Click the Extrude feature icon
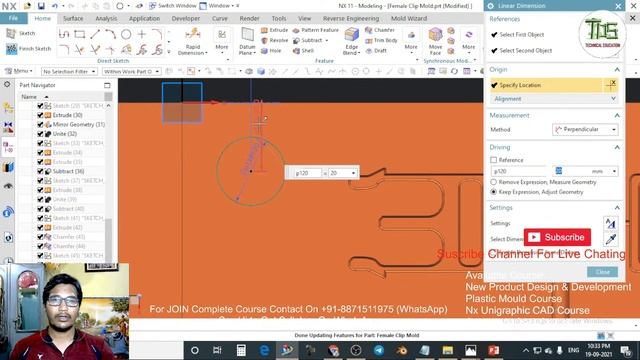640x360 pixels. click(x=264, y=30)
